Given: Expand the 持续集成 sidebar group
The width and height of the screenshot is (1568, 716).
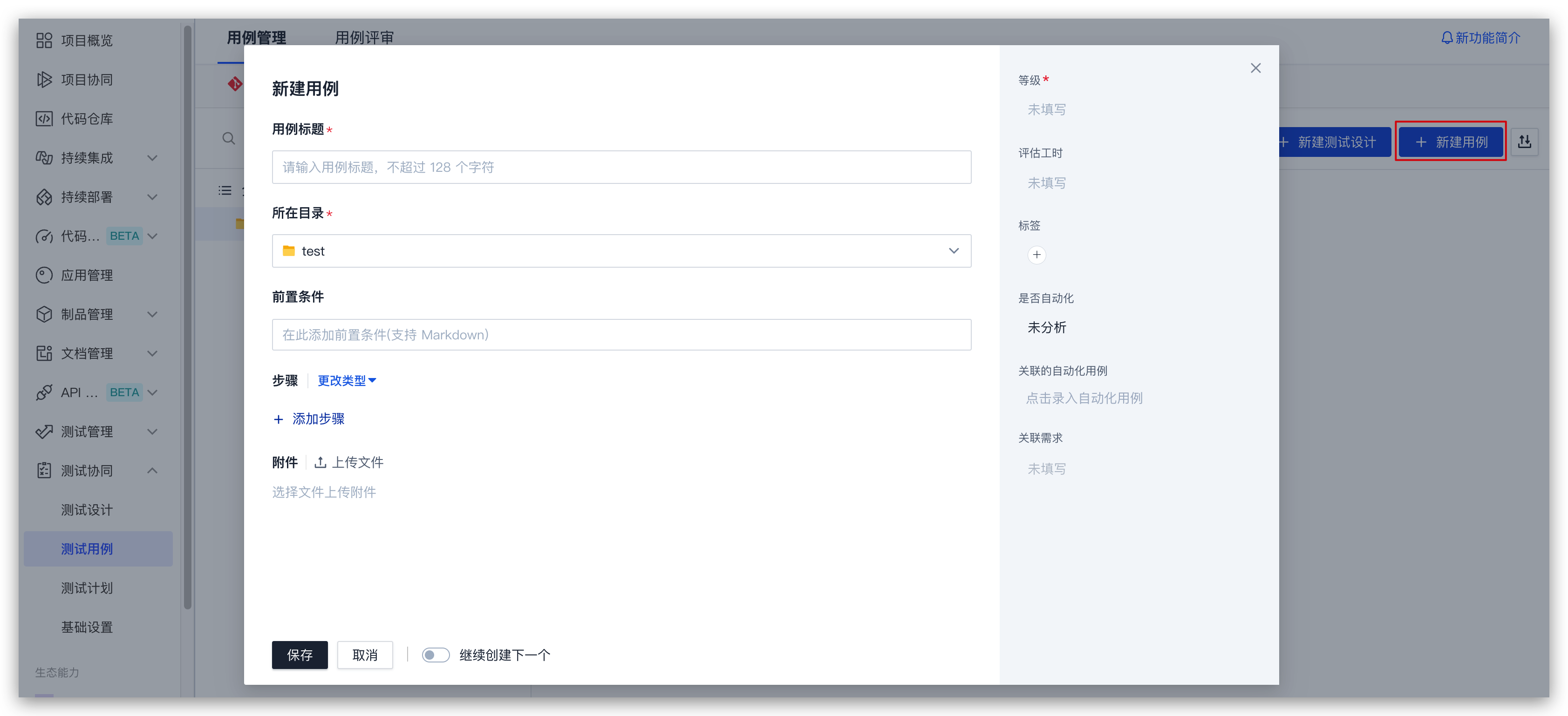Looking at the screenshot, I should click(153, 157).
